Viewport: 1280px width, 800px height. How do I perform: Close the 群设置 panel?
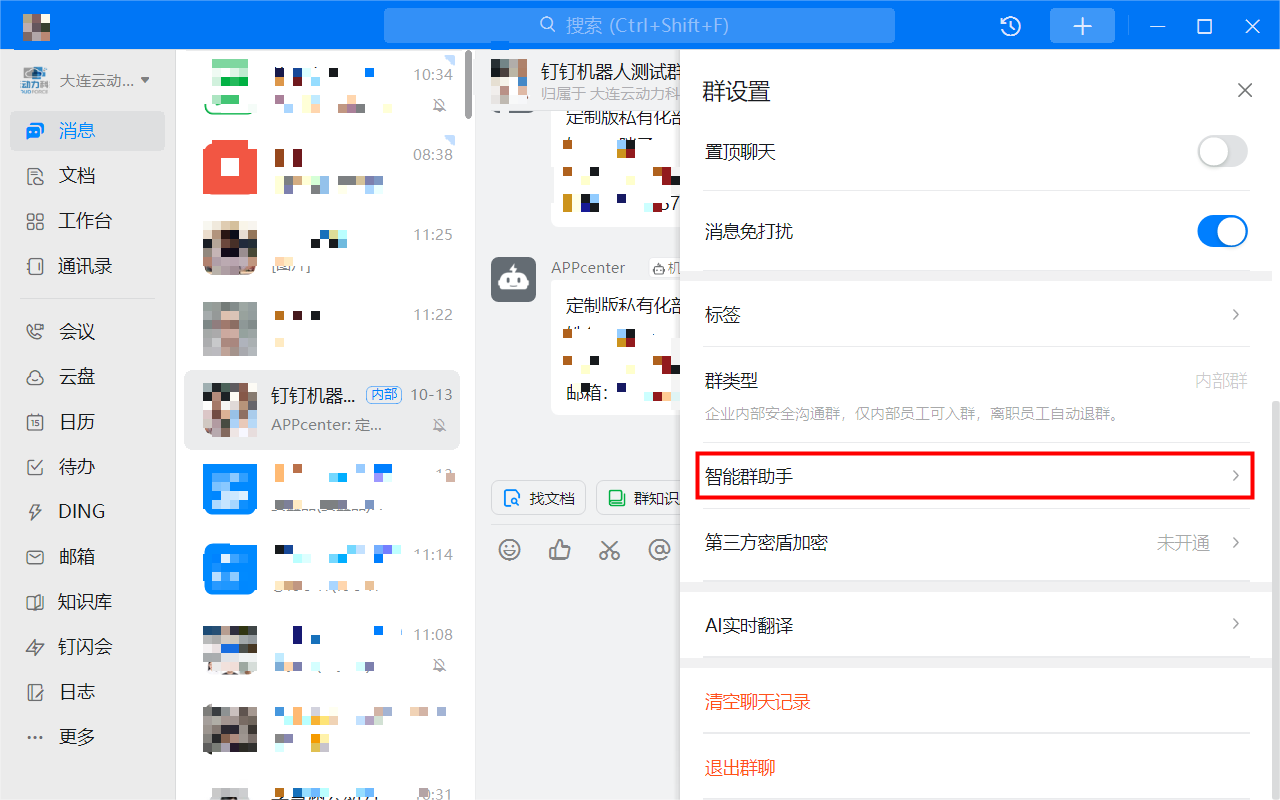click(x=1245, y=91)
